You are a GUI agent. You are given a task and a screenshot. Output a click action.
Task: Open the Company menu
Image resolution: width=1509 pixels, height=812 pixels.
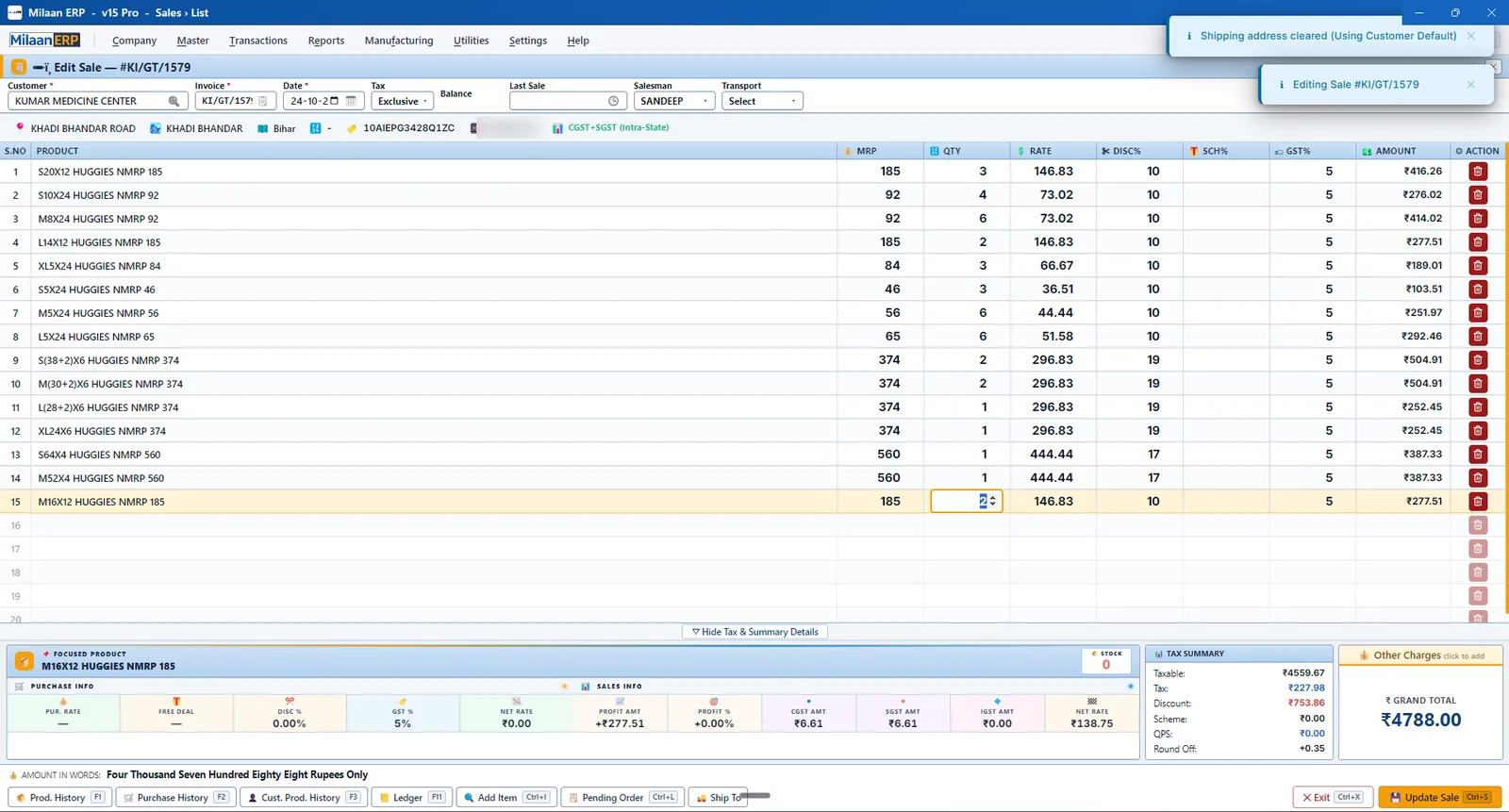(134, 41)
